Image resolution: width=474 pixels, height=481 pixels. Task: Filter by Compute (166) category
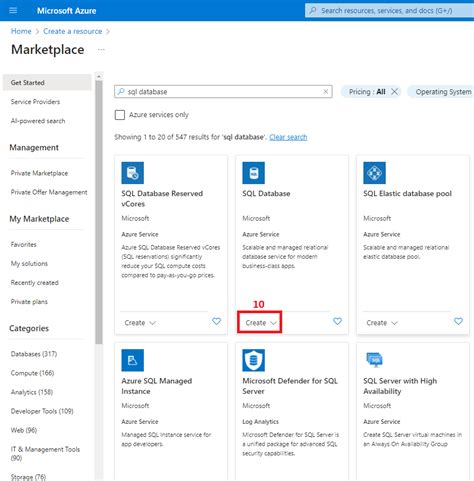point(32,373)
